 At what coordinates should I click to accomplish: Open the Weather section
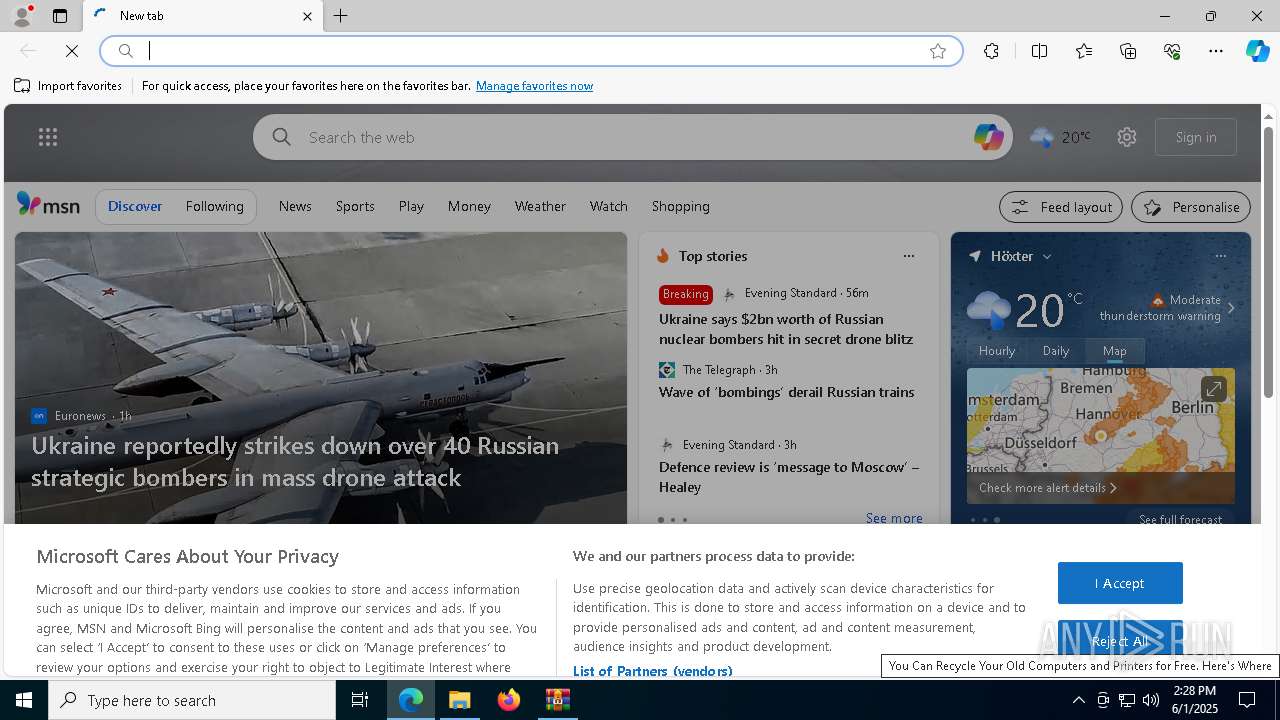tap(540, 206)
